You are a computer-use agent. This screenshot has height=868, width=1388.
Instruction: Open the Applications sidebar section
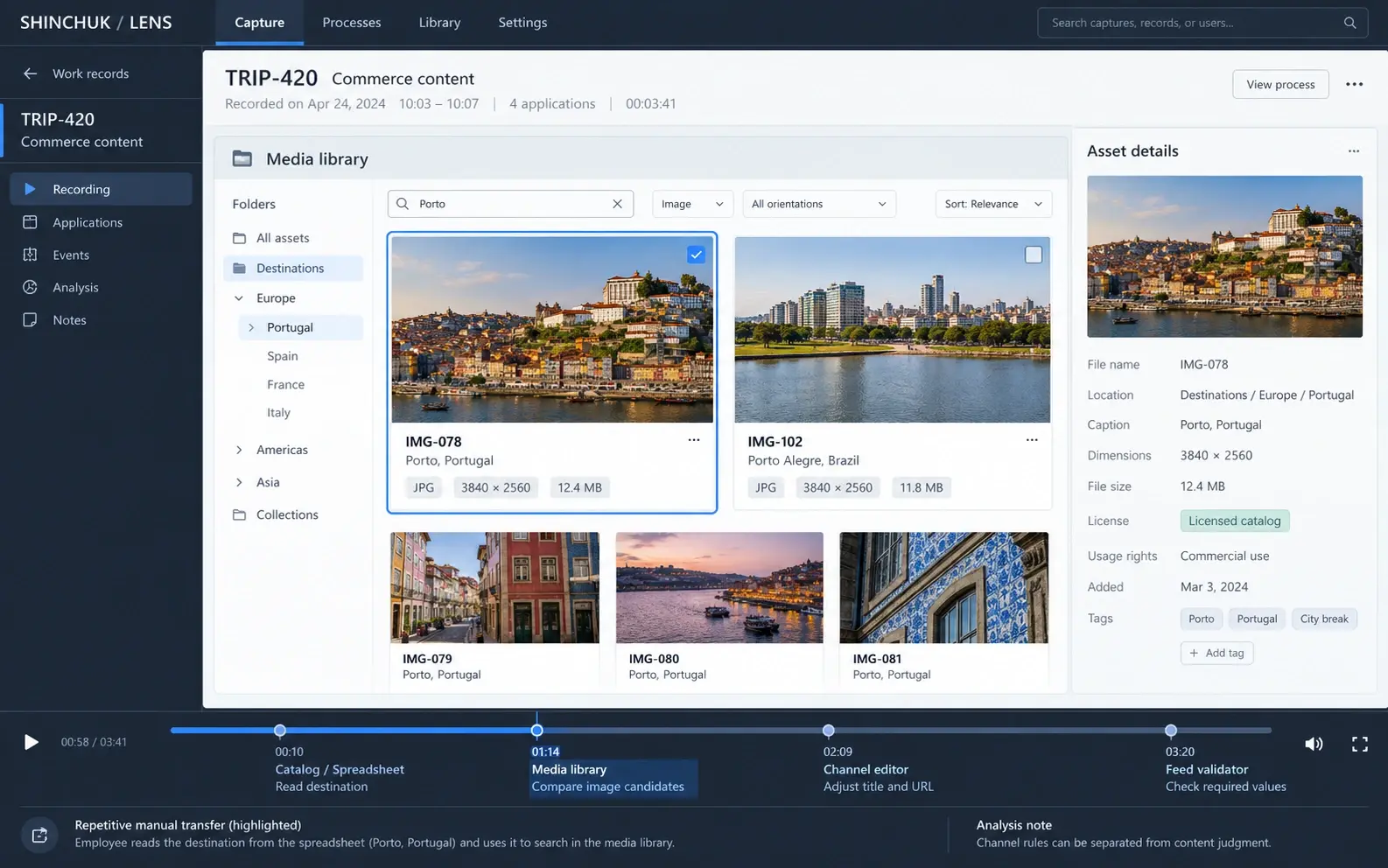101,222
